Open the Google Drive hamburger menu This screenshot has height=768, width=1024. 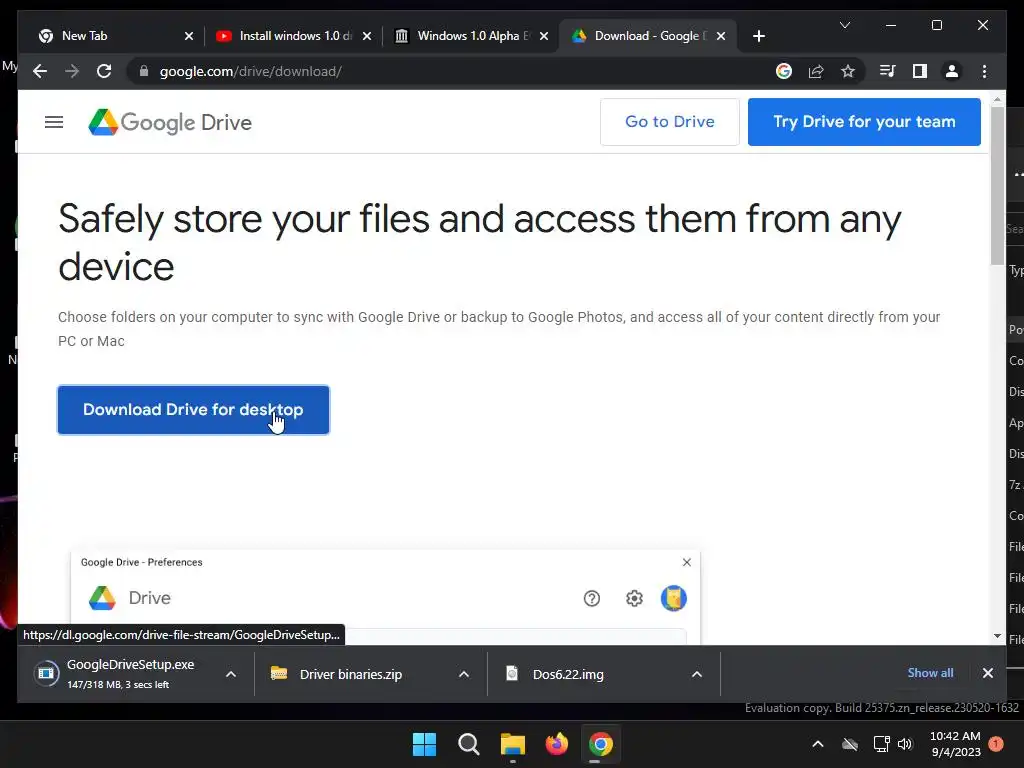pos(54,122)
